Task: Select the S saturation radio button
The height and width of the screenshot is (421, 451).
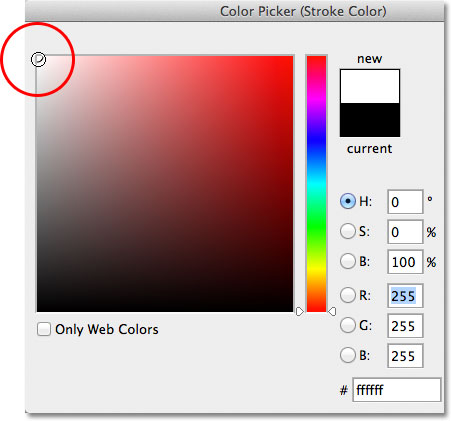Action: coord(348,231)
